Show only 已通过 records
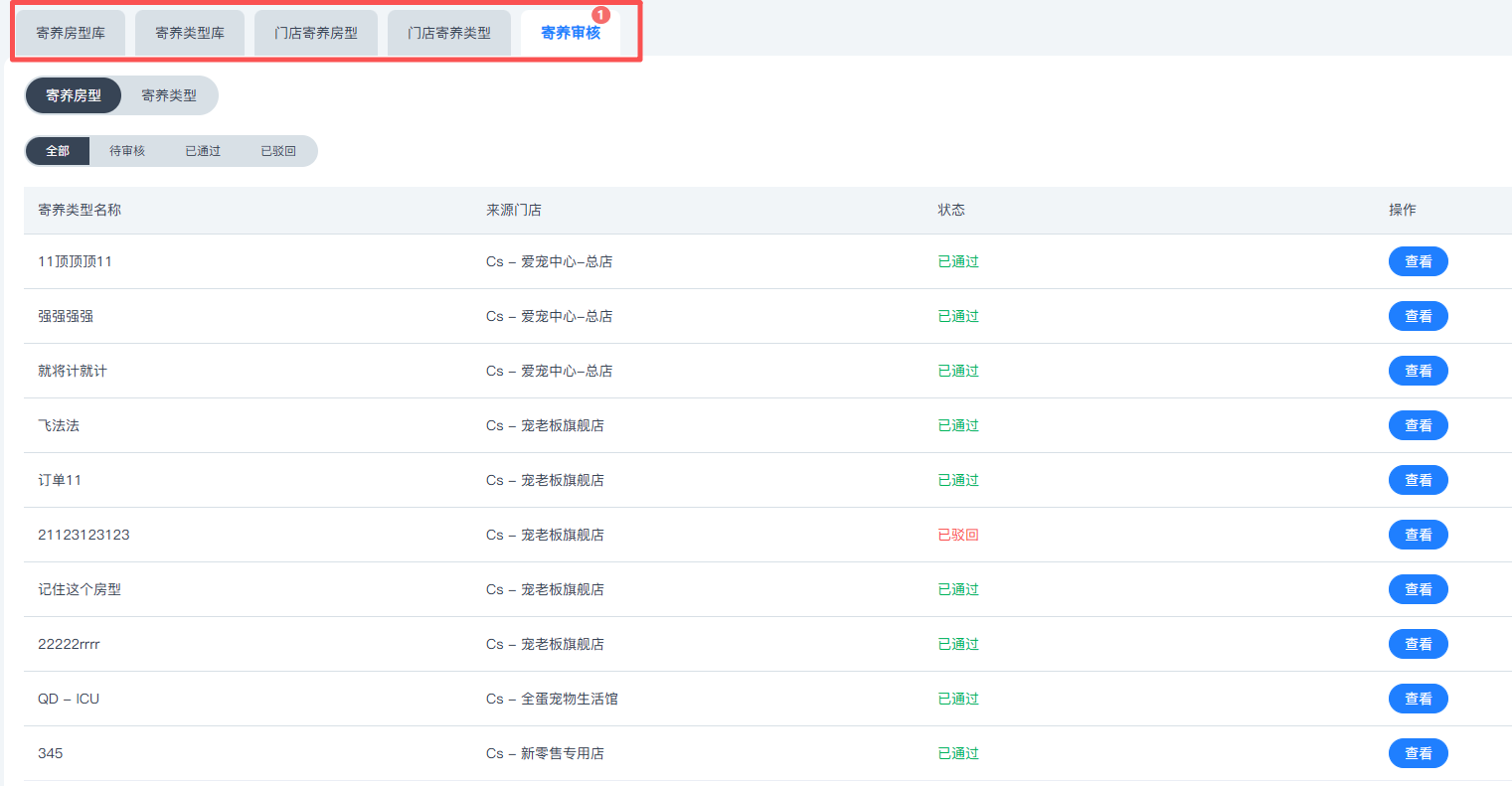Screen dimensions: 1512x786 point(203,151)
